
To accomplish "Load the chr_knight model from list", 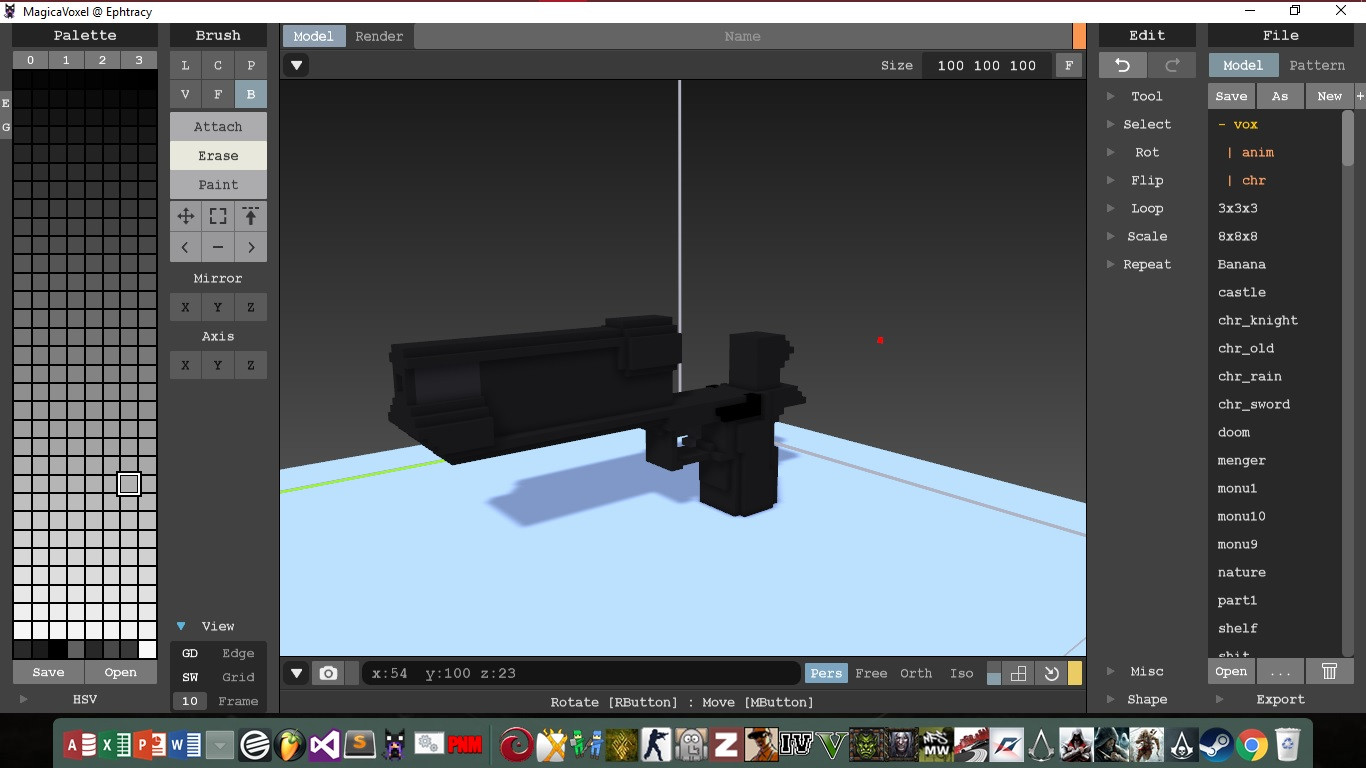I will (1257, 320).
